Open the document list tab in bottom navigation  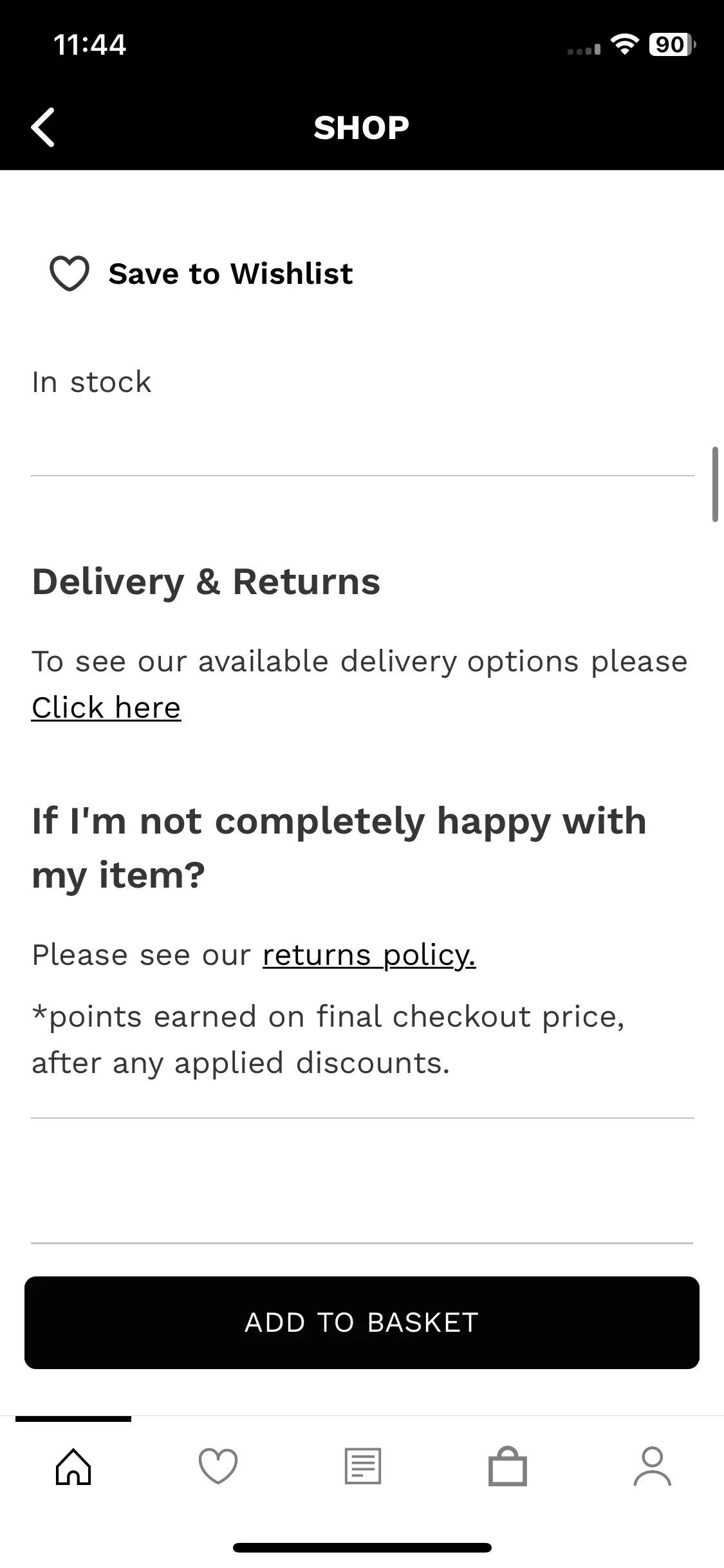click(x=363, y=1467)
